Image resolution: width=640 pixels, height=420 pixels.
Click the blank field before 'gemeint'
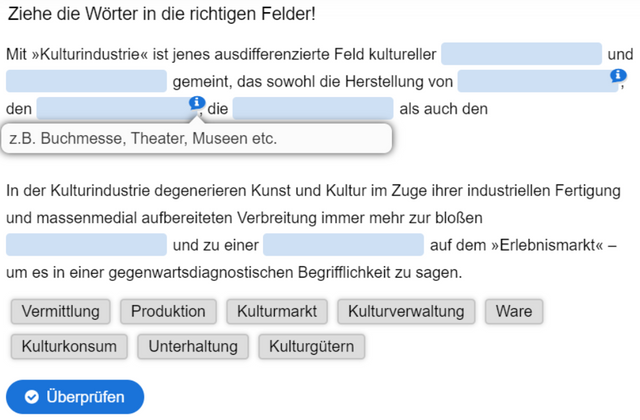(x=86, y=81)
